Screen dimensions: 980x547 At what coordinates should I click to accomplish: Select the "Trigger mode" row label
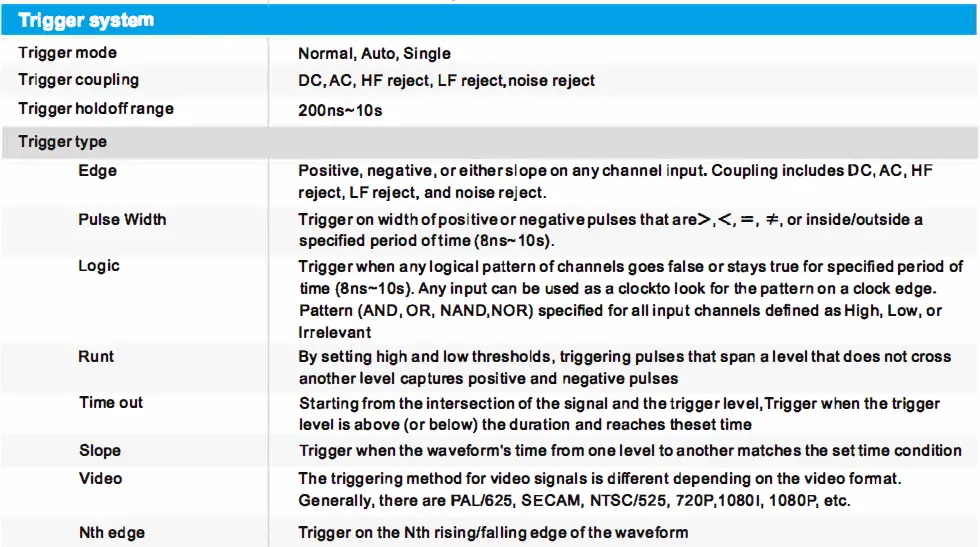[x=68, y=53]
